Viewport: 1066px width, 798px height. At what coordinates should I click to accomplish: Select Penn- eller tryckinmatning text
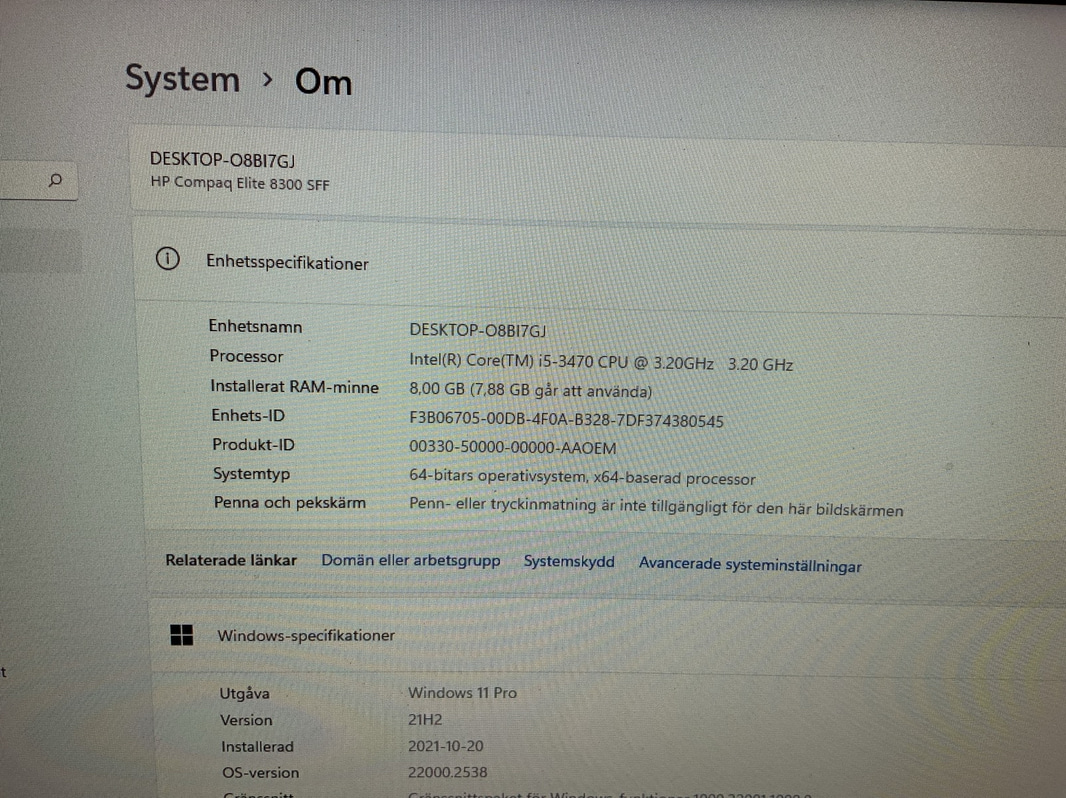tap(656, 507)
